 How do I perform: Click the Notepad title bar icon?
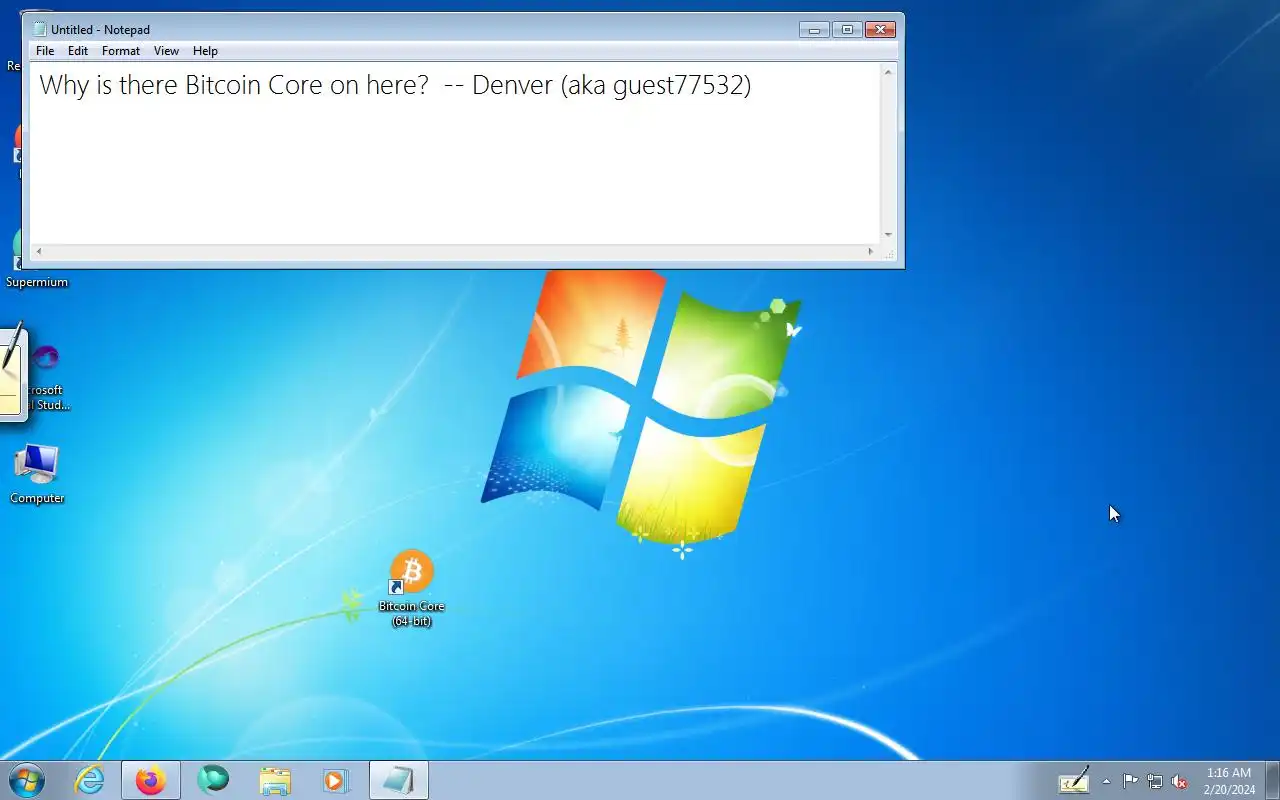40,29
